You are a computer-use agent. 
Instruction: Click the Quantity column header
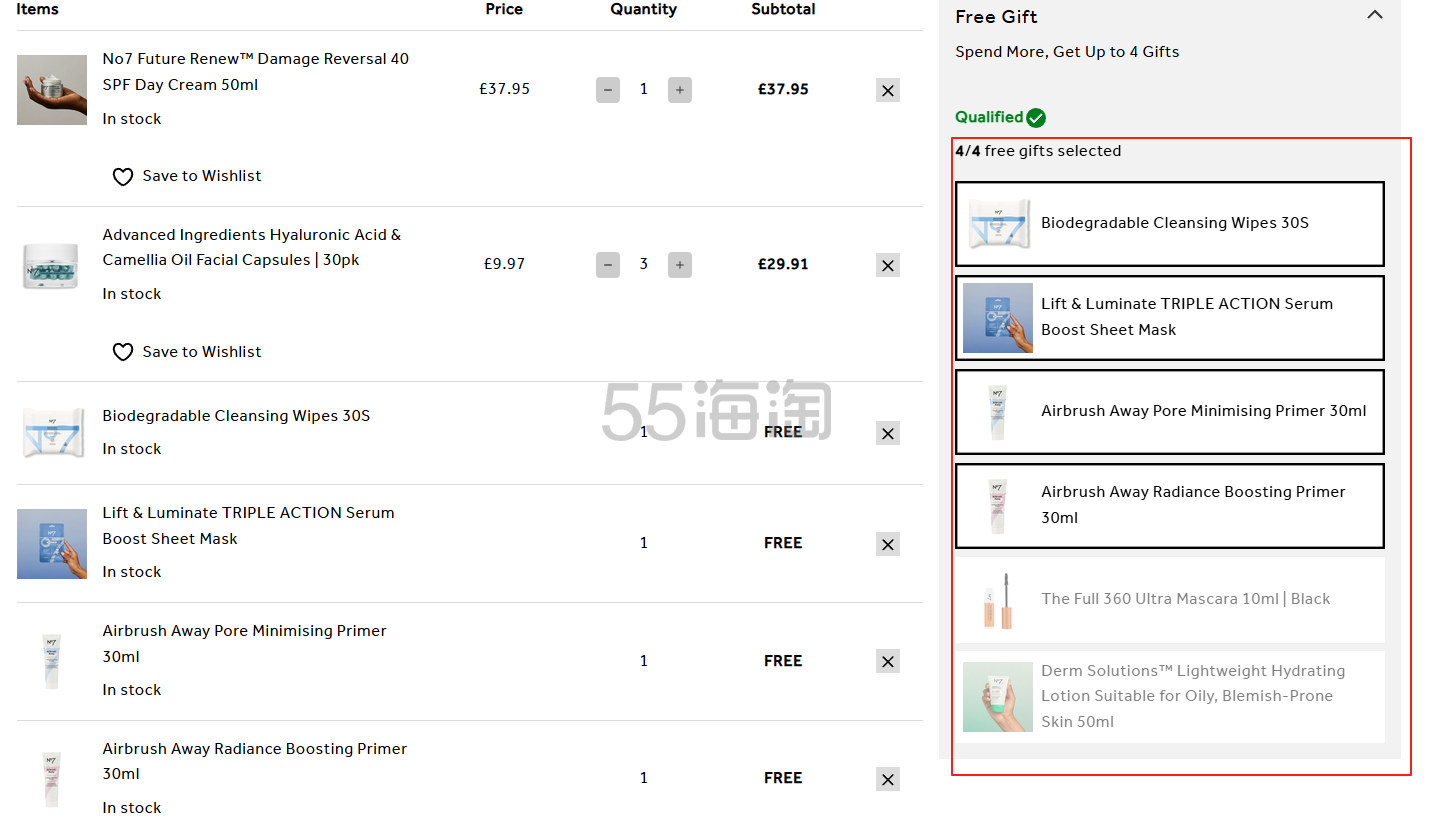point(643,9)
